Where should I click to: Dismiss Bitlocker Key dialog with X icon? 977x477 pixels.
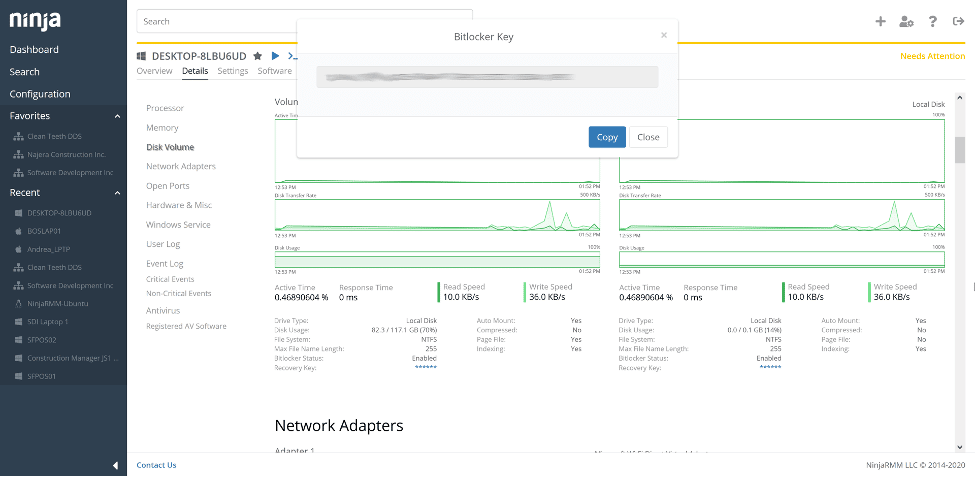tap(664, 35)
